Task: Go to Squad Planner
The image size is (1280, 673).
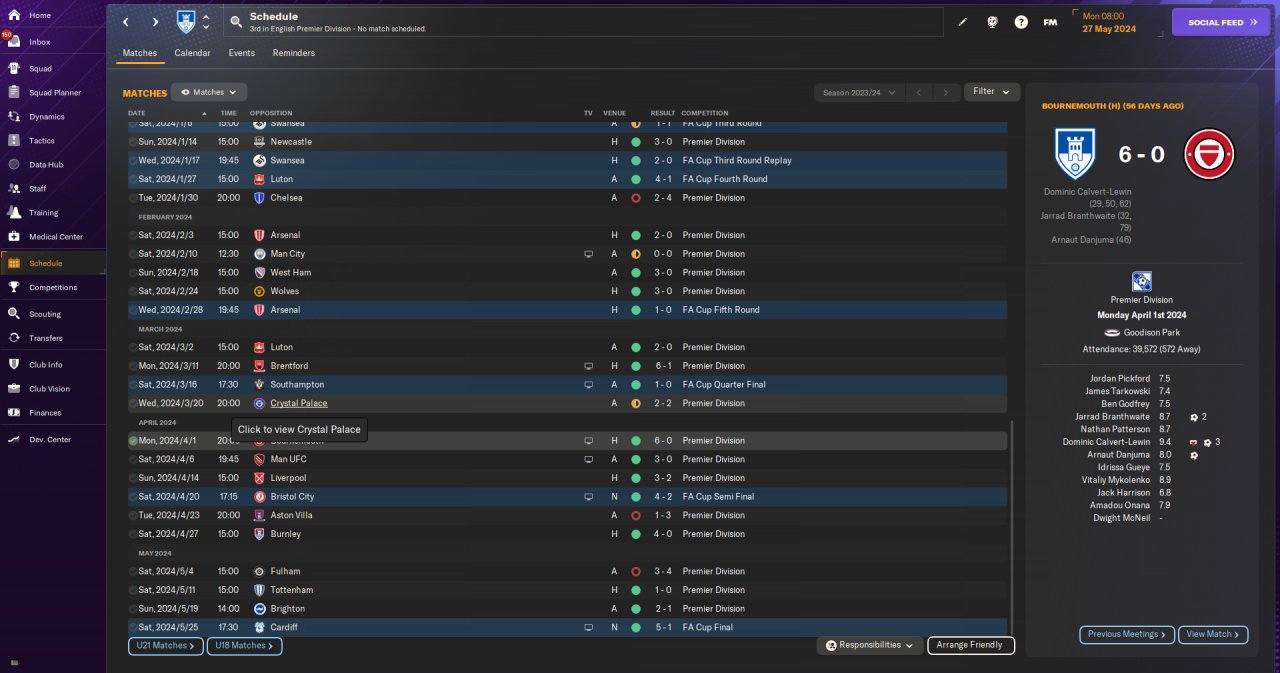Action: (x=55, y=92)
